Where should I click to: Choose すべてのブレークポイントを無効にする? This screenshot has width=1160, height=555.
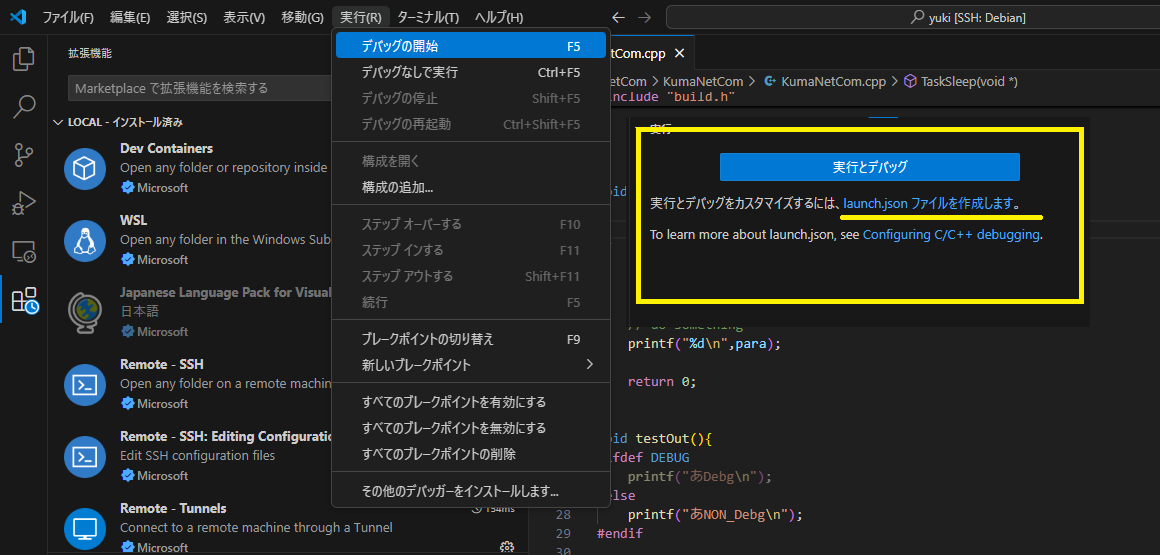(471, 428)
